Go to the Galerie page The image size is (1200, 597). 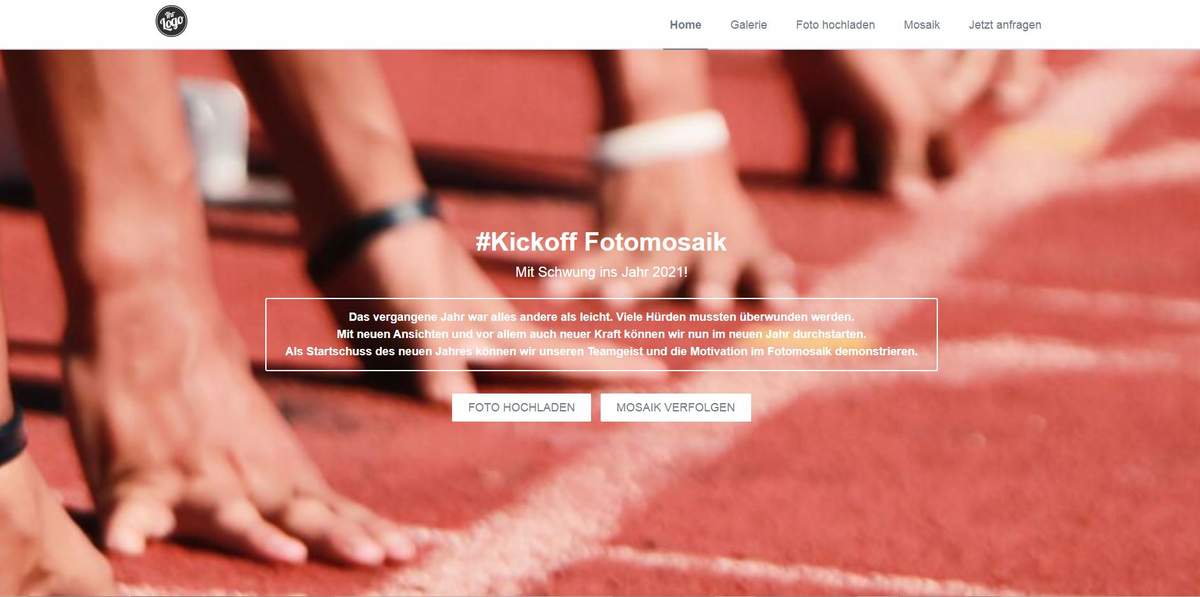tap(749, 25)
